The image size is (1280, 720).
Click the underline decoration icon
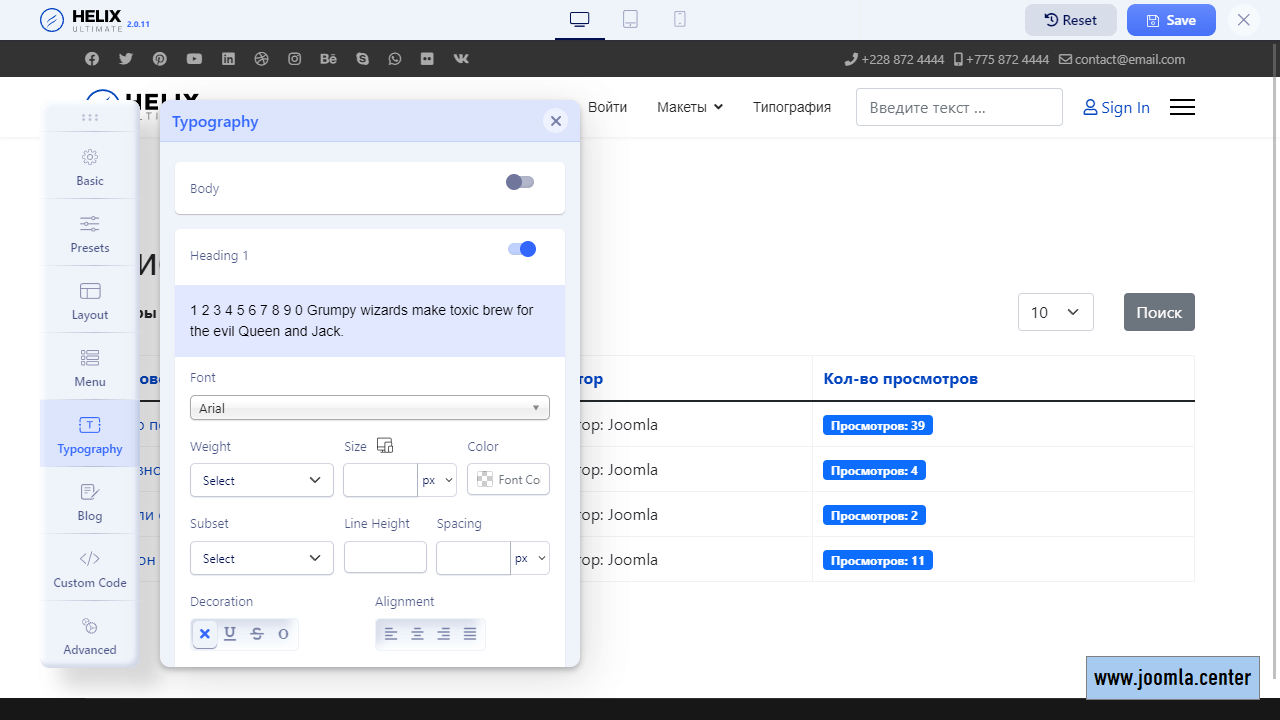(230, 634)
